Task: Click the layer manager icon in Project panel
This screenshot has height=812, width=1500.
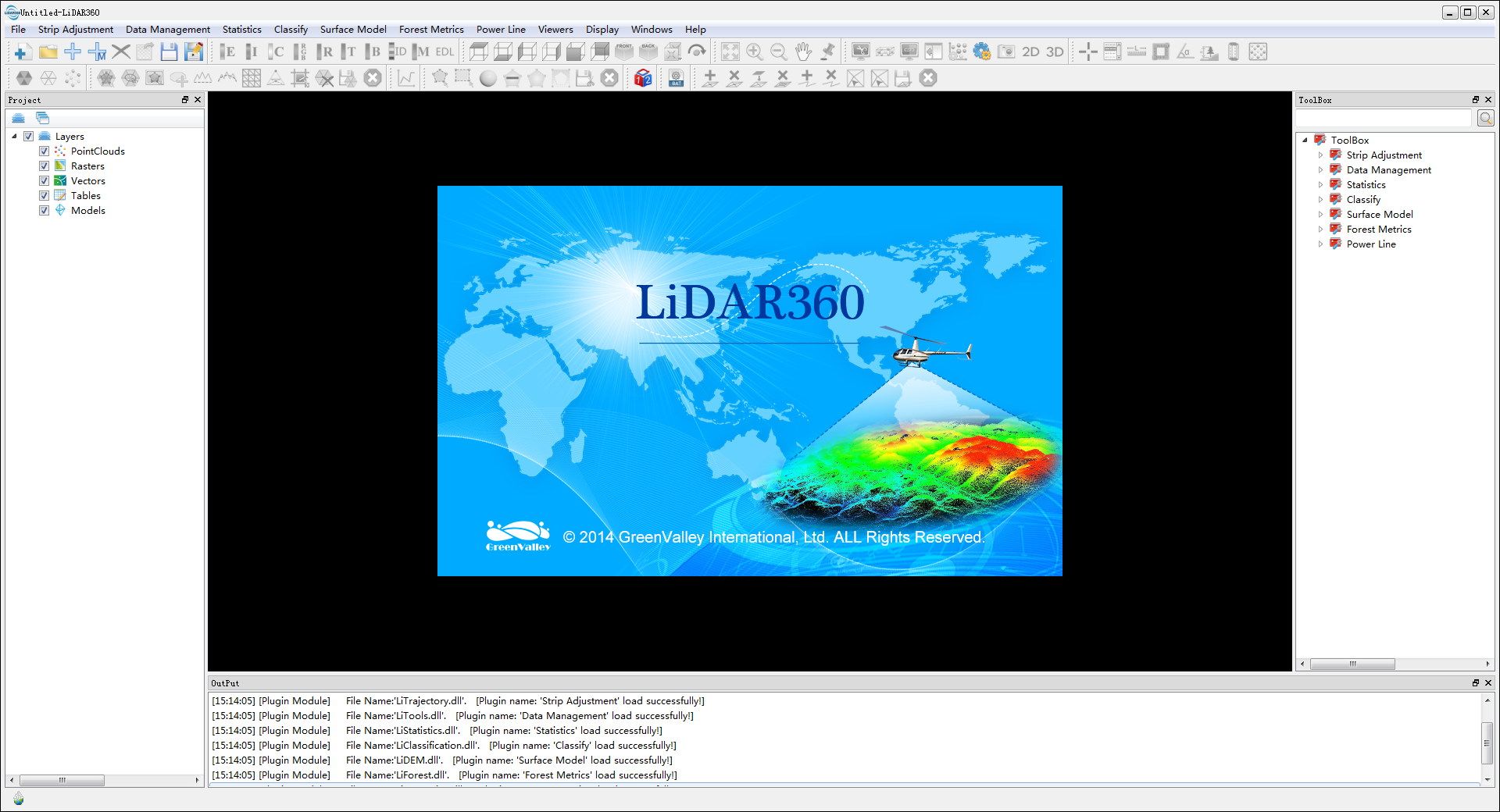Action: [19, 118]
